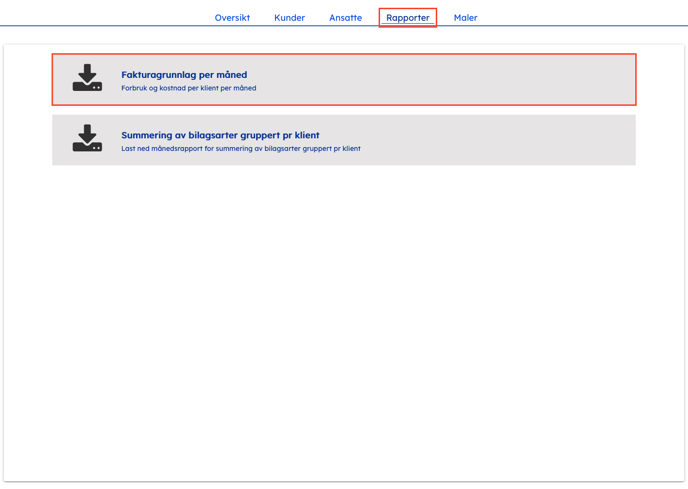Click the 'Fakturagrunnlag per måned' title
Screen dimensions: 688x489
pyautogui.click(x=184, y=75)
